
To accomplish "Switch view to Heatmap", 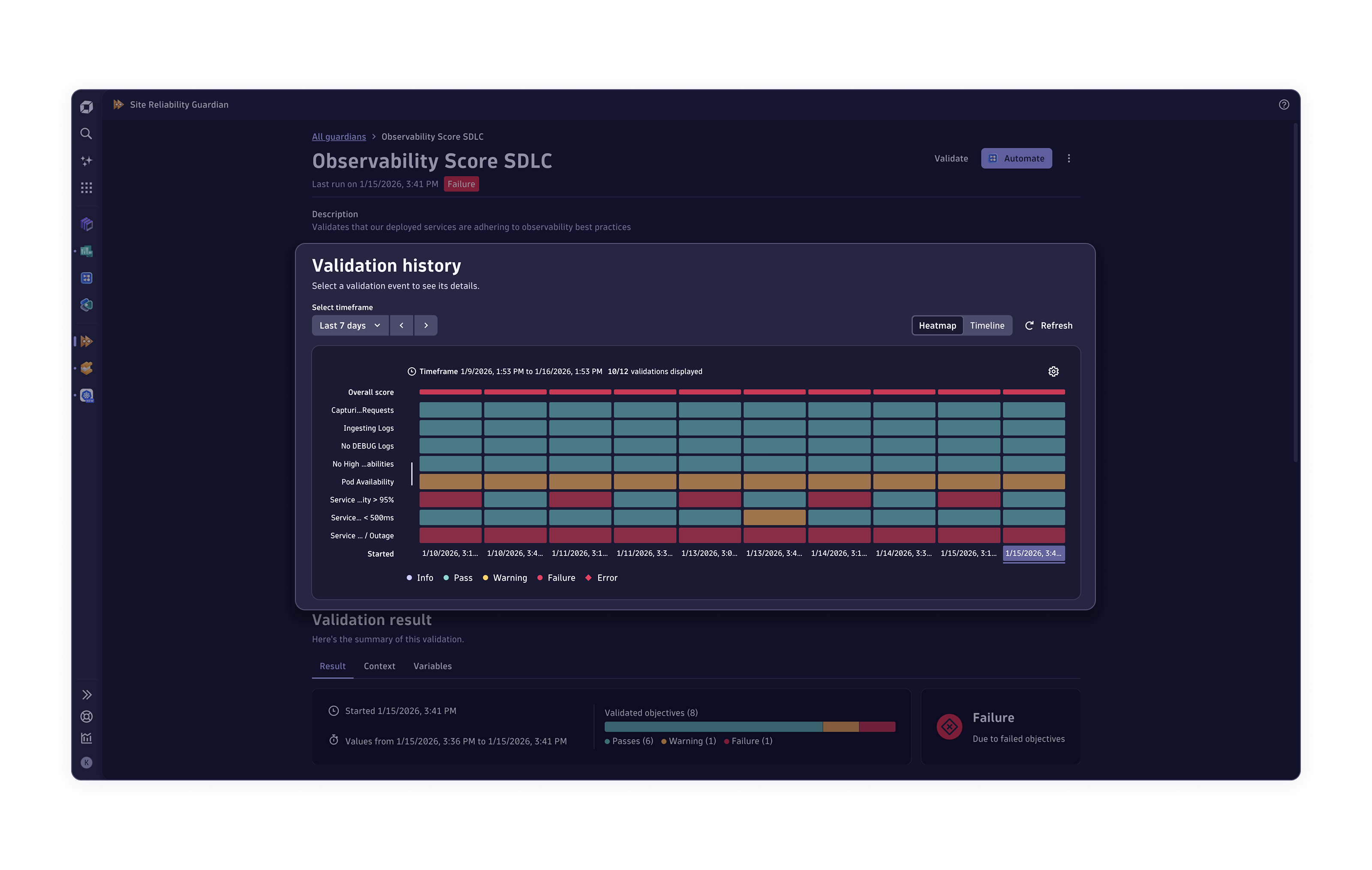I will pos(937,326).
